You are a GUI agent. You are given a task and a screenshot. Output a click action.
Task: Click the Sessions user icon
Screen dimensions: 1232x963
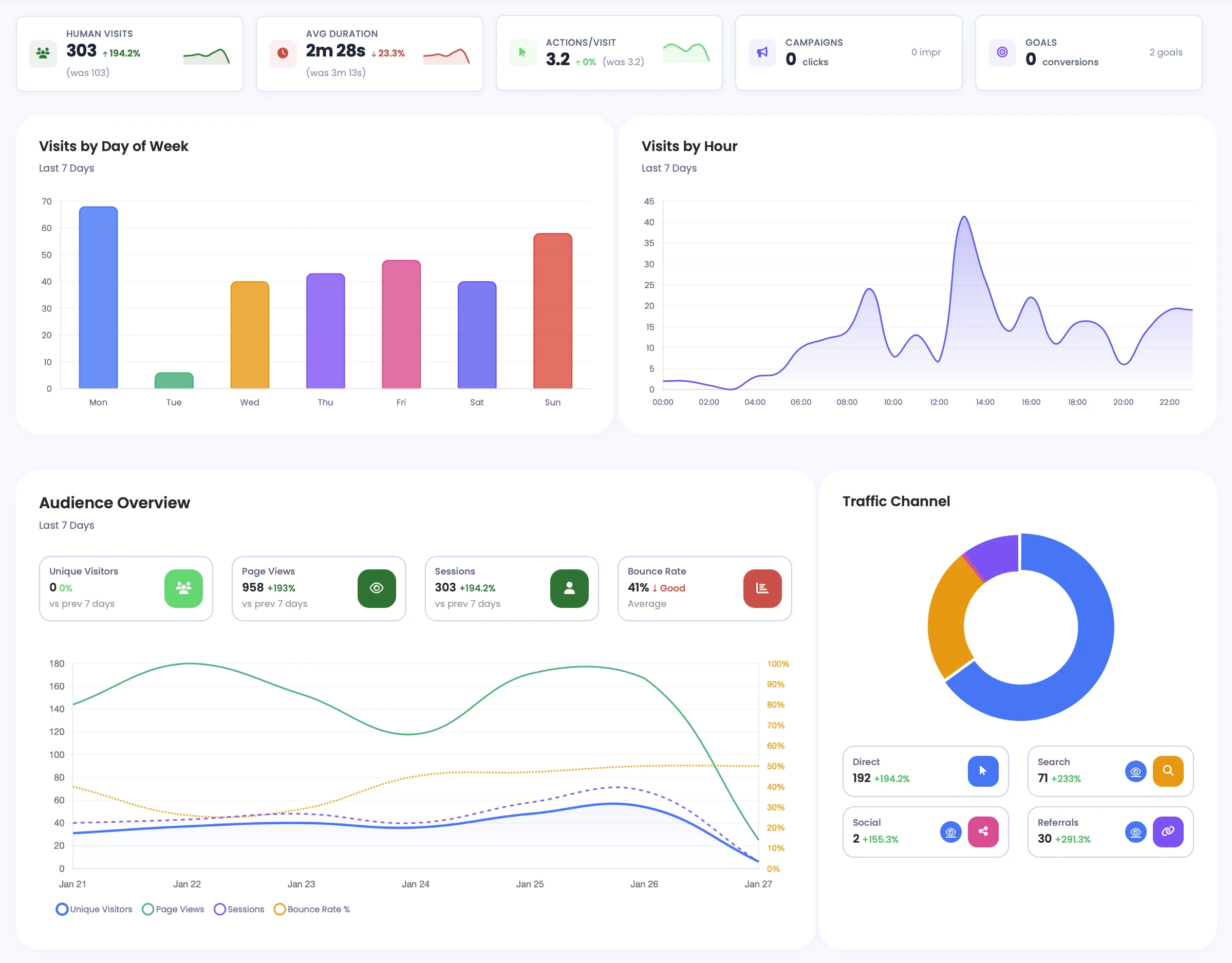tap(569, 588)
